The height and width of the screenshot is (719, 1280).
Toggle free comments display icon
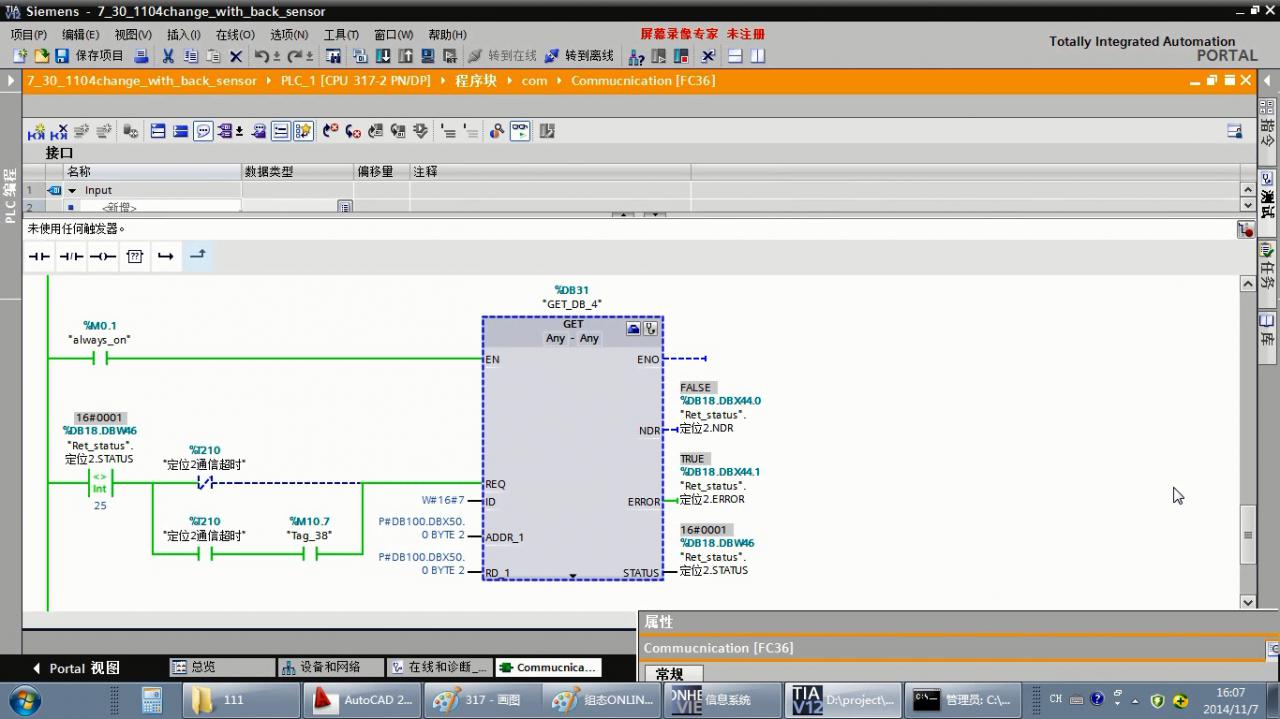tap(203, 131)
